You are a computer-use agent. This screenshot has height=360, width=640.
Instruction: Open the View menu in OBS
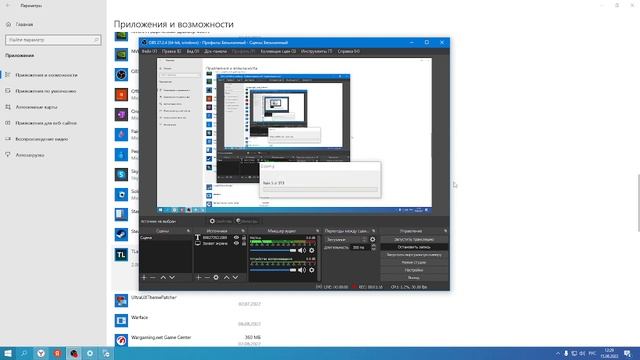click(193, 51)
